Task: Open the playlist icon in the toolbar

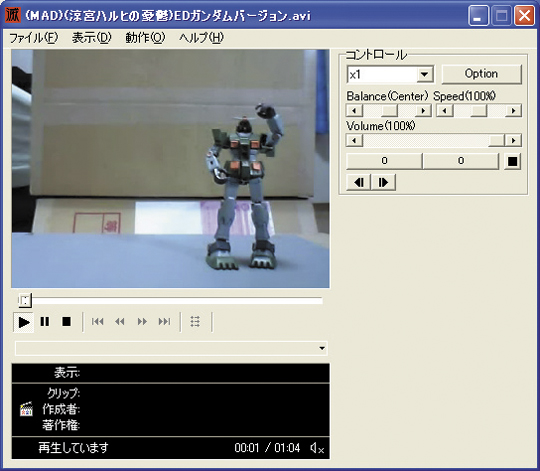Action: [195, 322]
